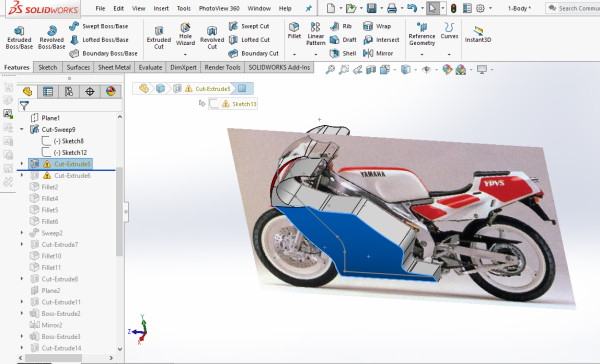
Task: Select the Rib tool
Action: pyautogui.click(x=341, y=26)
